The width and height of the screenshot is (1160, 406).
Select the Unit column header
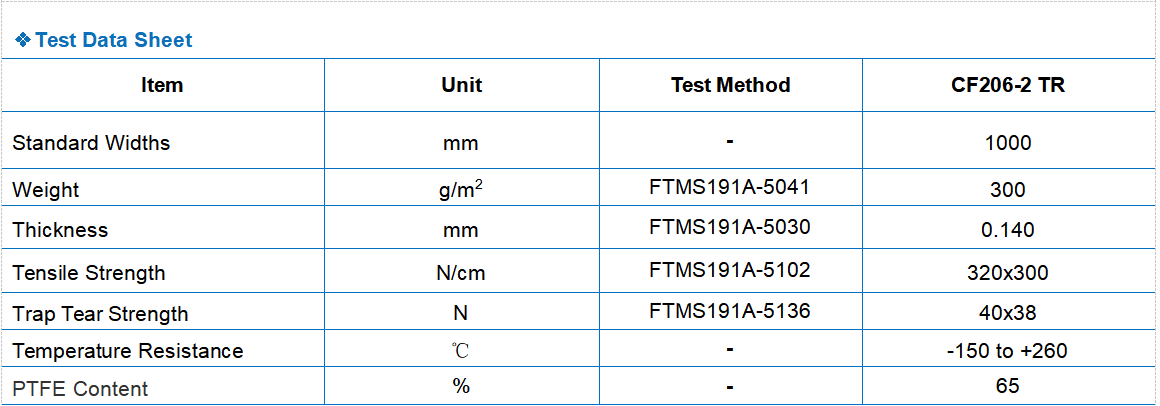461,85
